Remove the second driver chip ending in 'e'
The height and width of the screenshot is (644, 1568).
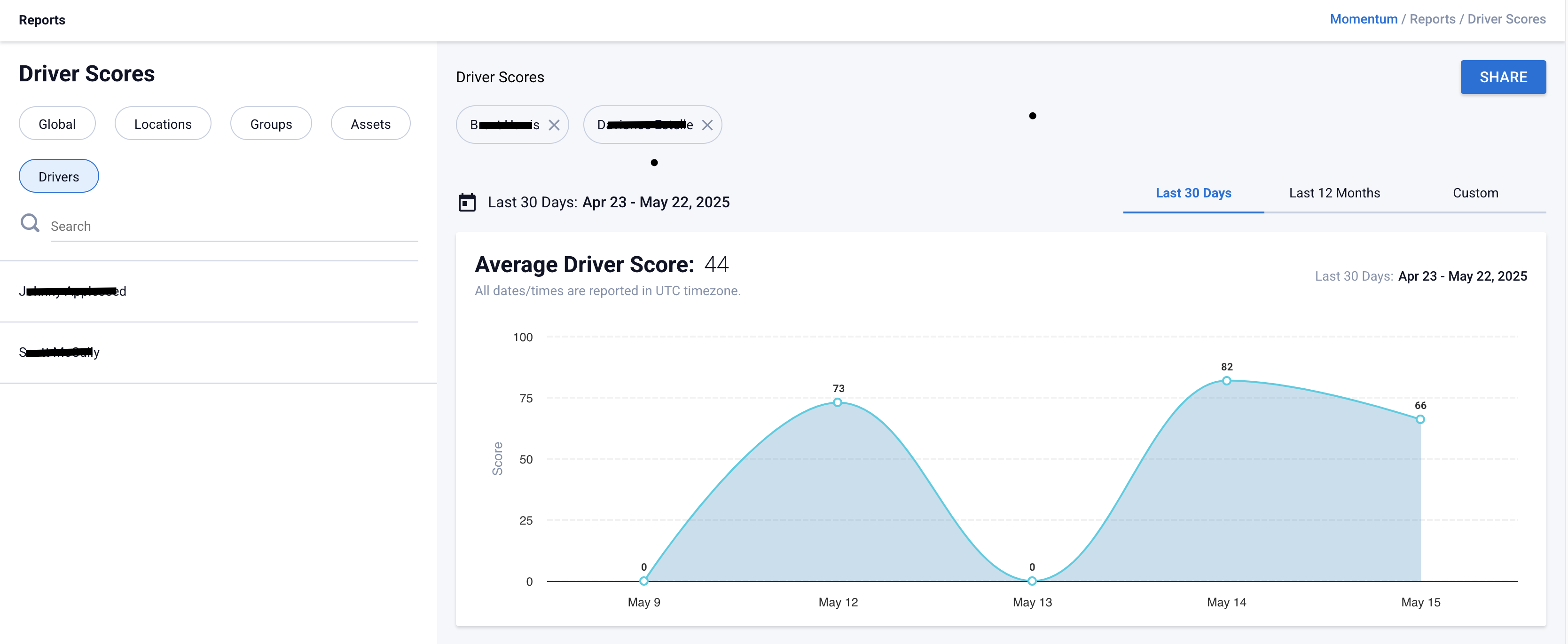pyautogui.click(x=707, y=125)
